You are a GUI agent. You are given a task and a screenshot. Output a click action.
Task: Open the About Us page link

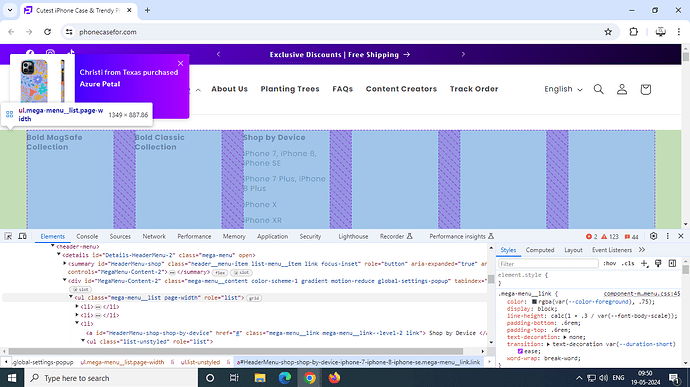click(229, 89)
